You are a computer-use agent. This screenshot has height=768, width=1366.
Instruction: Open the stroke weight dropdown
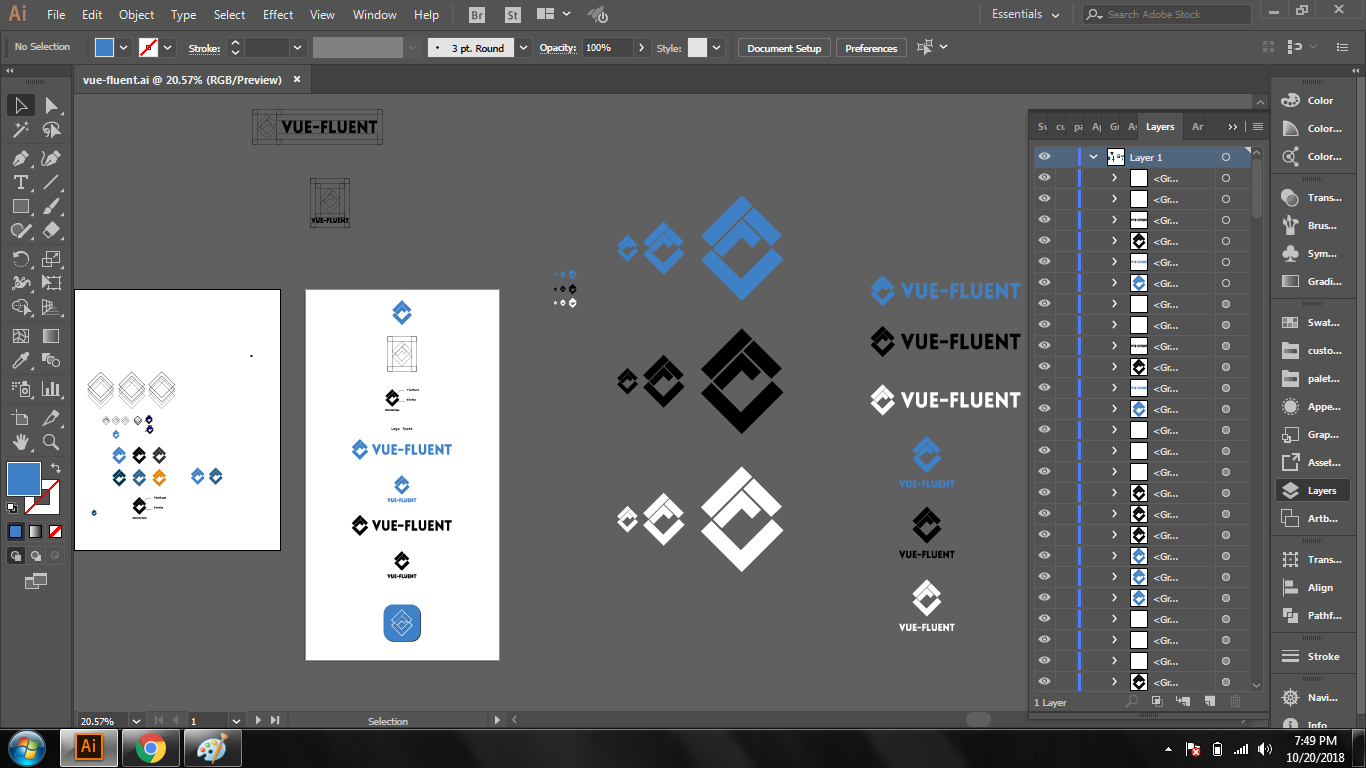pyautogui.click(x=297, y=47)
